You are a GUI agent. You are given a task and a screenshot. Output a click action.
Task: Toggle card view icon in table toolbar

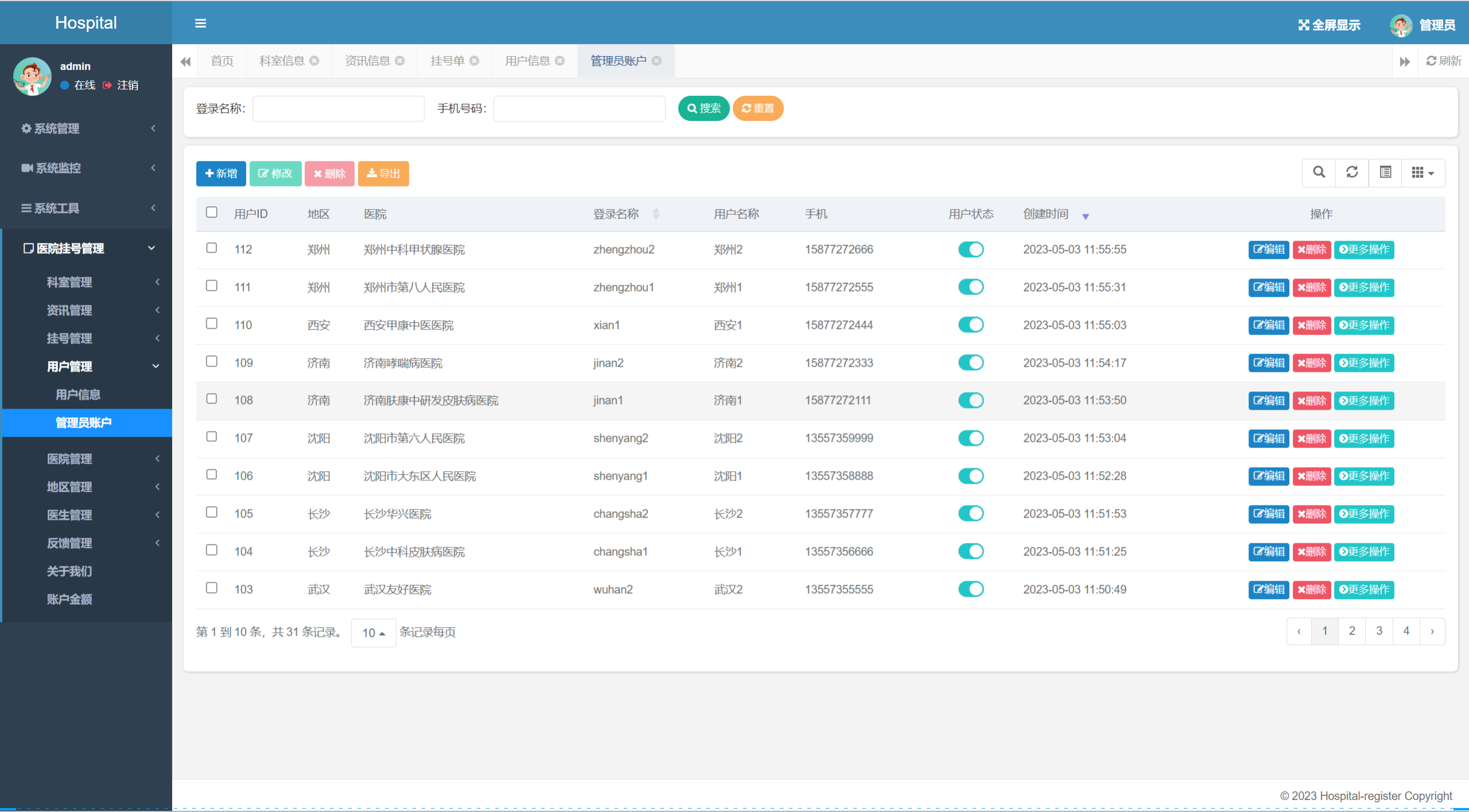coord(1385,172)
